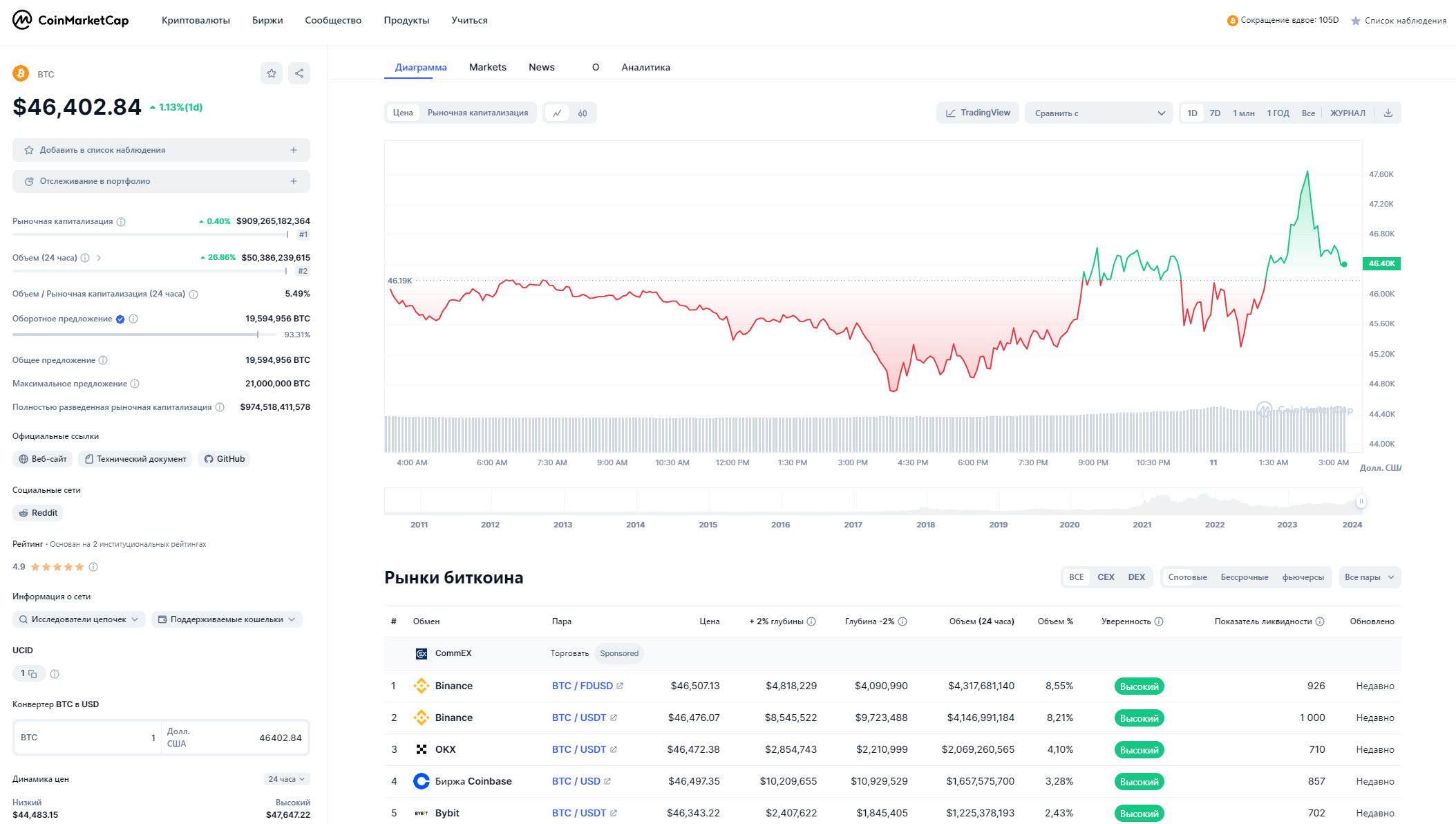Switch to Markets tab
This screenshot has height=824, width=1456.
(488, 67)
